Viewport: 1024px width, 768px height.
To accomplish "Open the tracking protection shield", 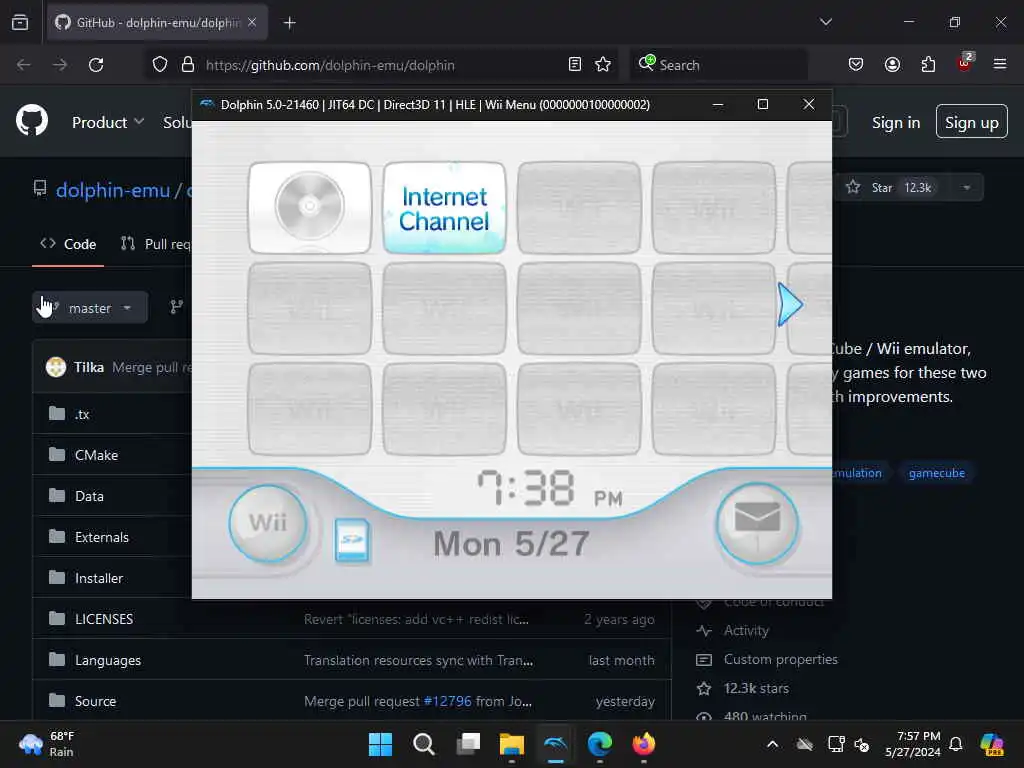I will coord(160,65).
